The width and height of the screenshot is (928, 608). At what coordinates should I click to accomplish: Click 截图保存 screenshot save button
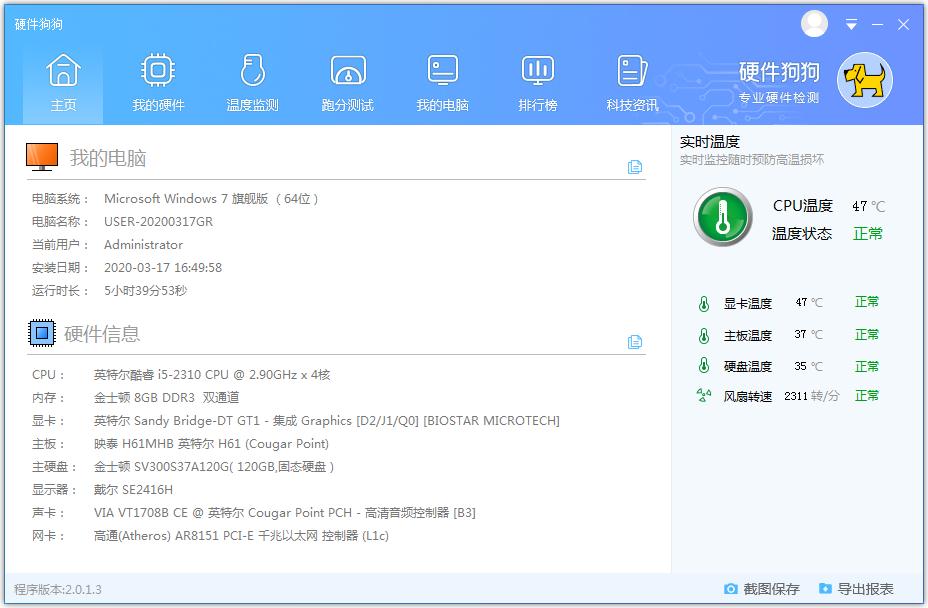click(x=761, y=589)
